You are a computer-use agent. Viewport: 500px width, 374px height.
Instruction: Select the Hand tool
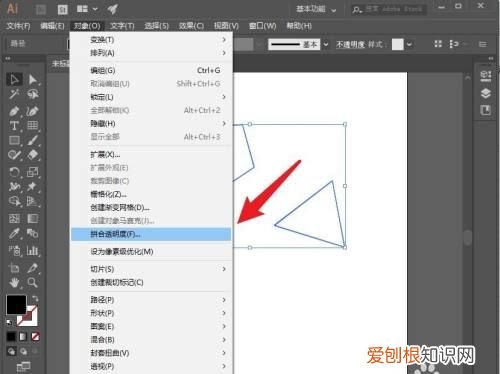point(14,283)
